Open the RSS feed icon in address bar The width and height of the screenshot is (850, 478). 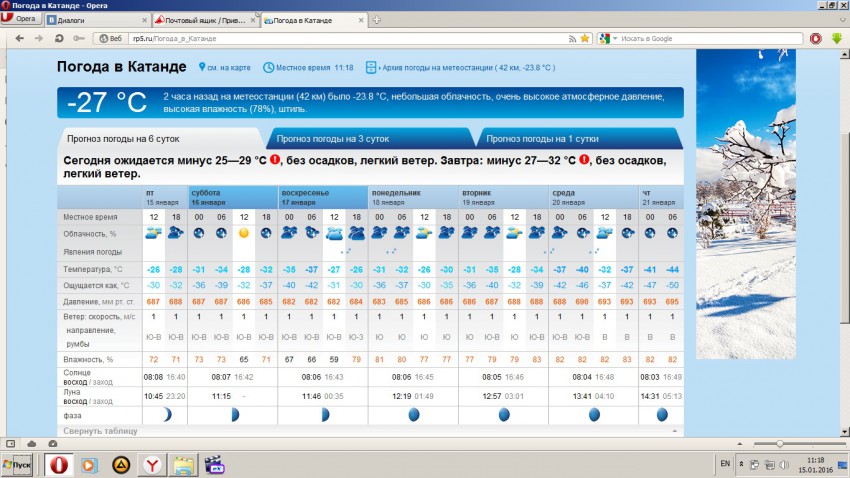point(571,38)
